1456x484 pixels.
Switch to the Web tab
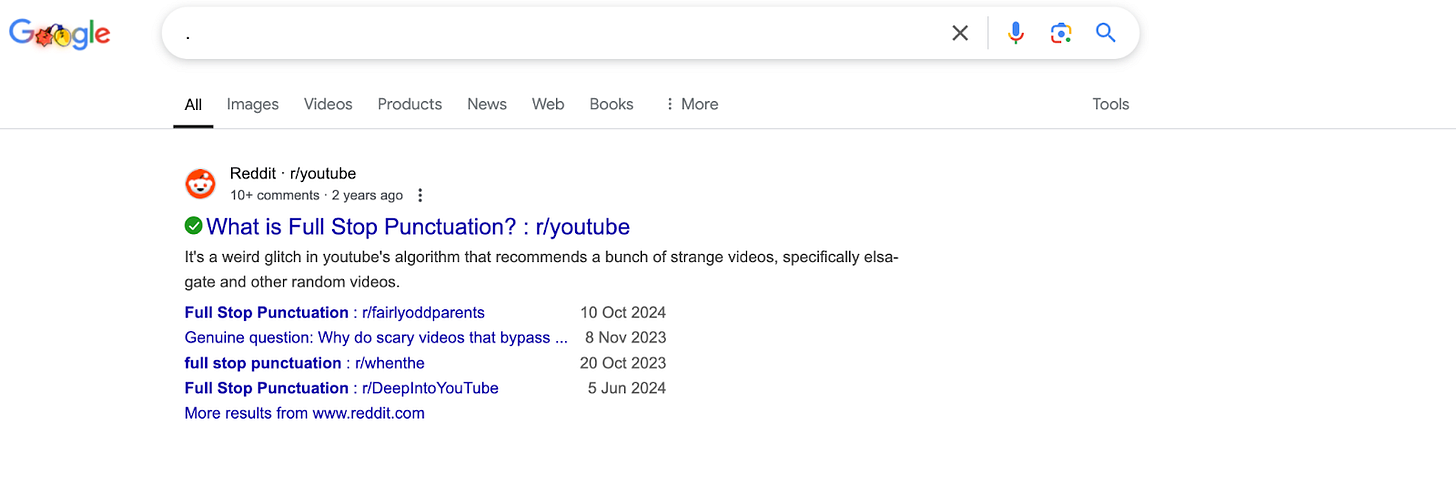tap(548, 104)
